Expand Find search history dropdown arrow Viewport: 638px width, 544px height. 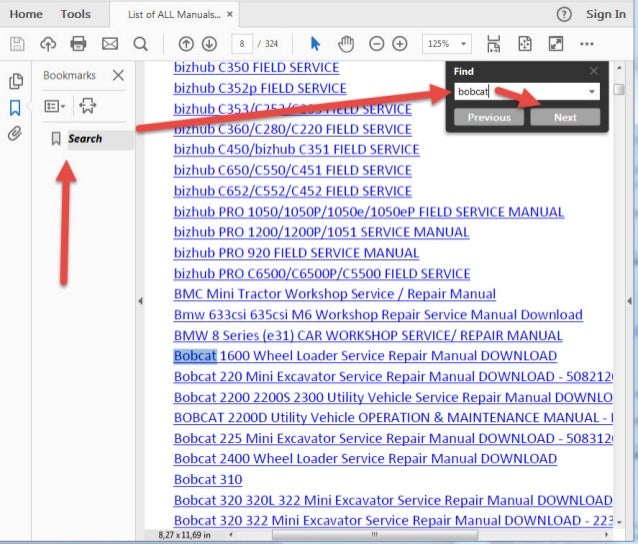pos(592,92)
